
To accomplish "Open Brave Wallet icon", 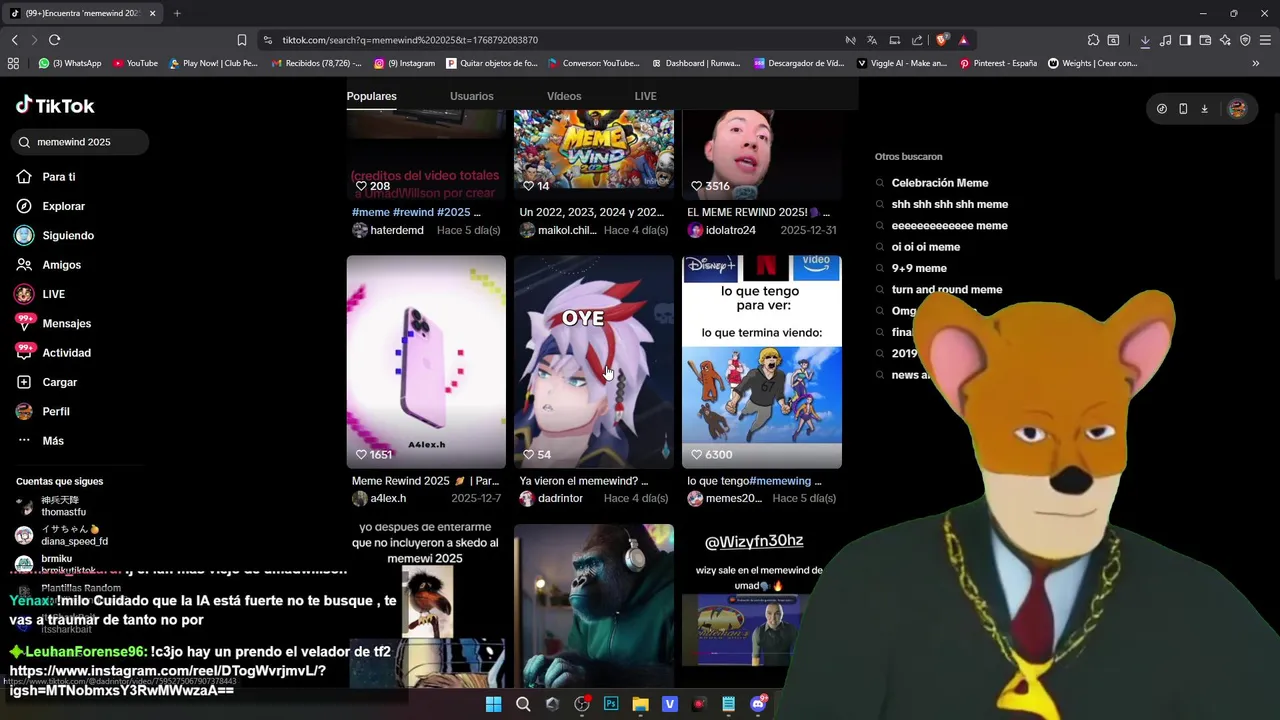I will point(1205,40).
